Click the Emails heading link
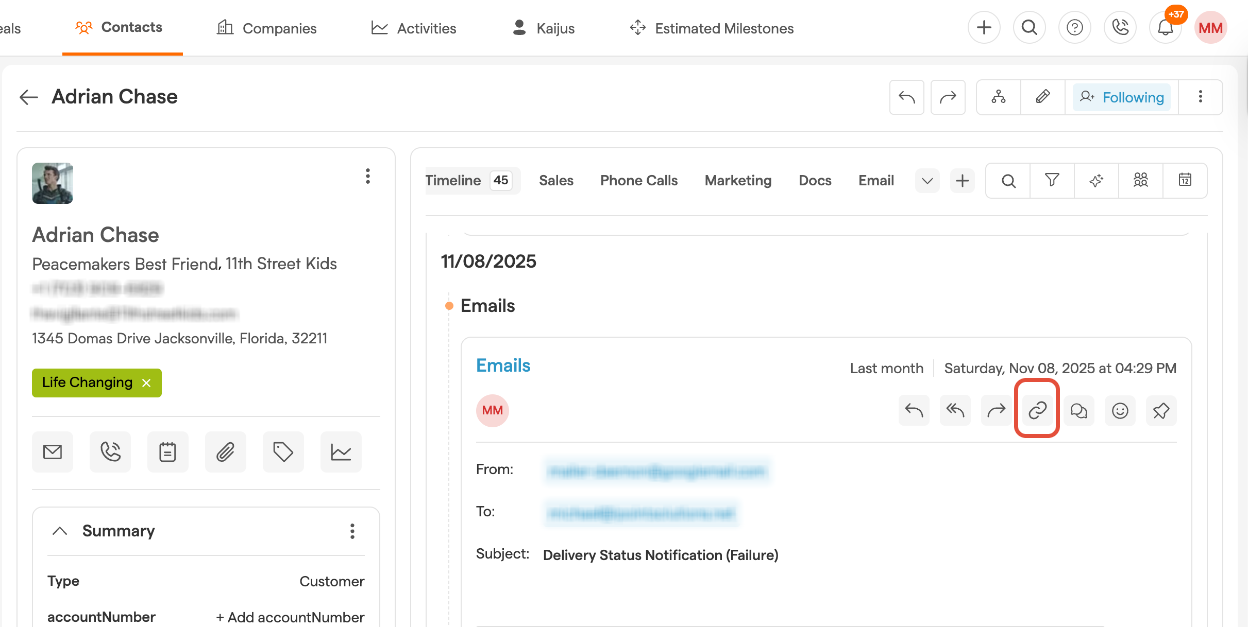1248x627 pixels. pos(503,366)
